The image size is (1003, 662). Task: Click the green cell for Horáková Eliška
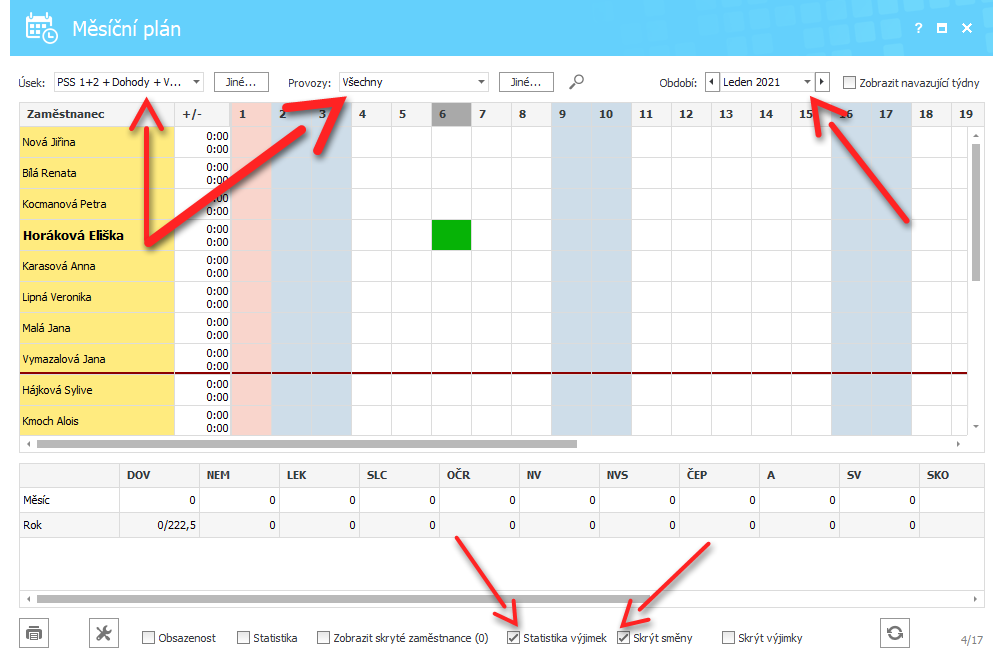click(452, 235)
